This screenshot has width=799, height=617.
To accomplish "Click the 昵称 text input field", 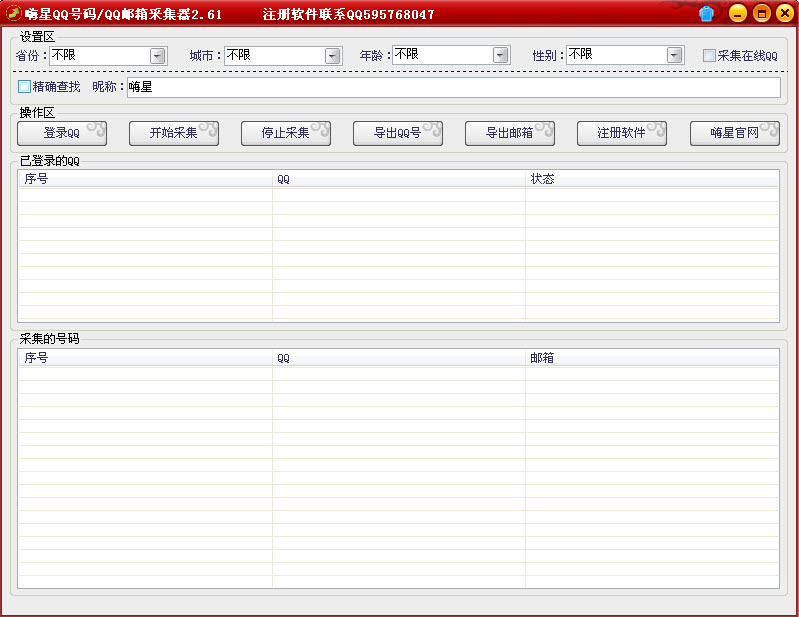I will [452, 87].
